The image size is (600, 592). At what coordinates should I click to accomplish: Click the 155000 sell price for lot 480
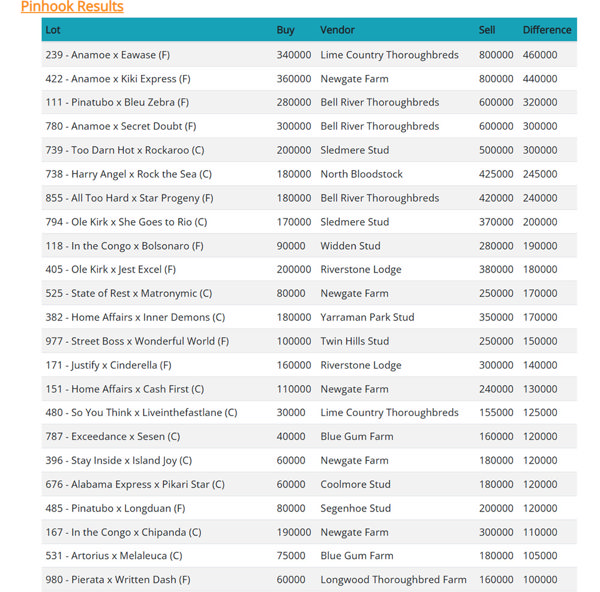click(496, 413)
